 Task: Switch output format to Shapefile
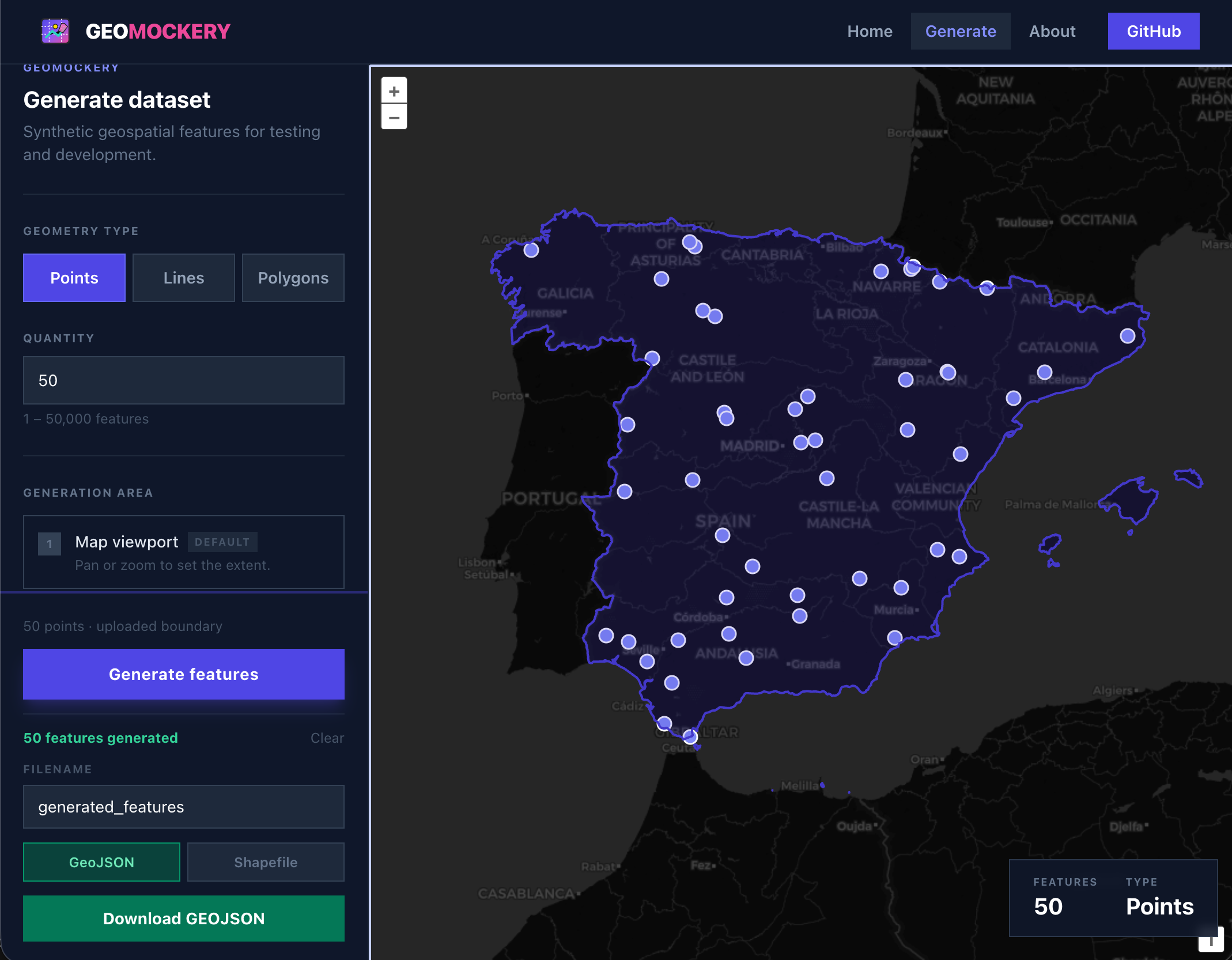pos(266,862)
